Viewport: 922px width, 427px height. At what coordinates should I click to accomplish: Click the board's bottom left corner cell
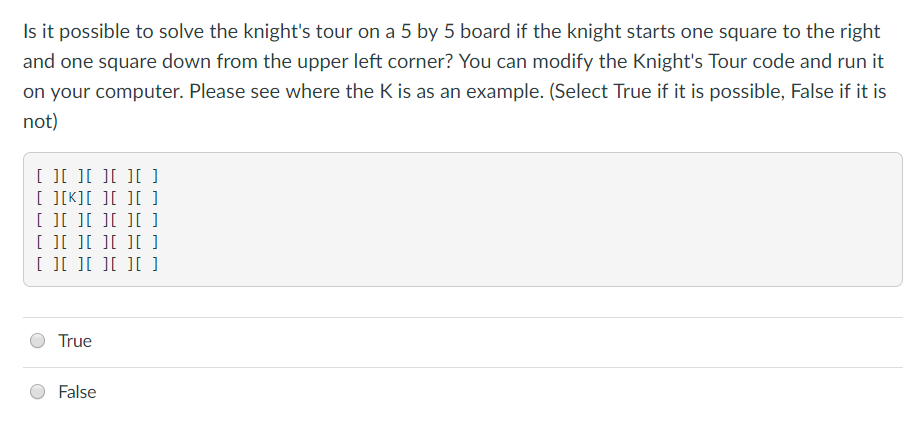tap(48, 264)
